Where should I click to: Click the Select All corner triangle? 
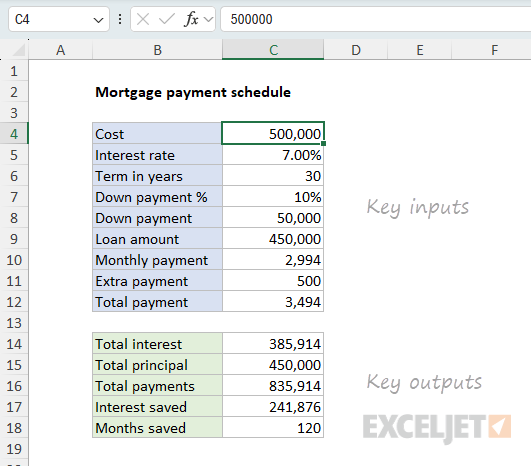coord(19,50)
